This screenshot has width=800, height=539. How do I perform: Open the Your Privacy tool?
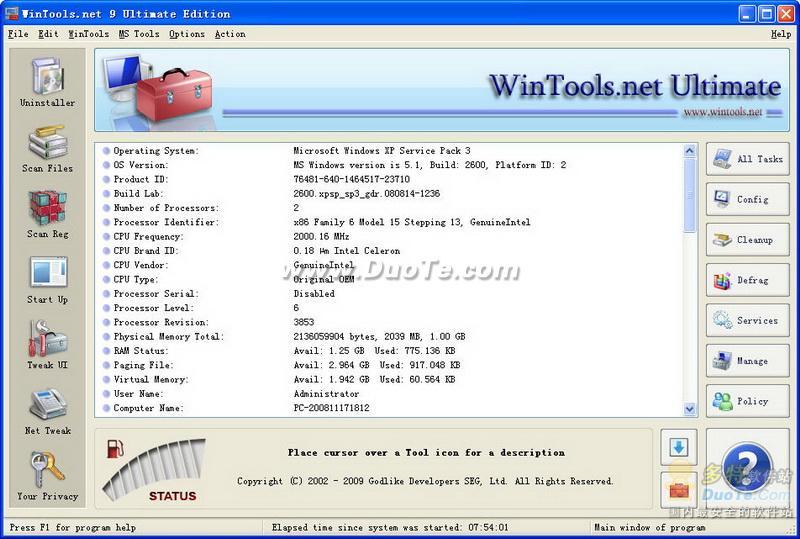point(47,476)
